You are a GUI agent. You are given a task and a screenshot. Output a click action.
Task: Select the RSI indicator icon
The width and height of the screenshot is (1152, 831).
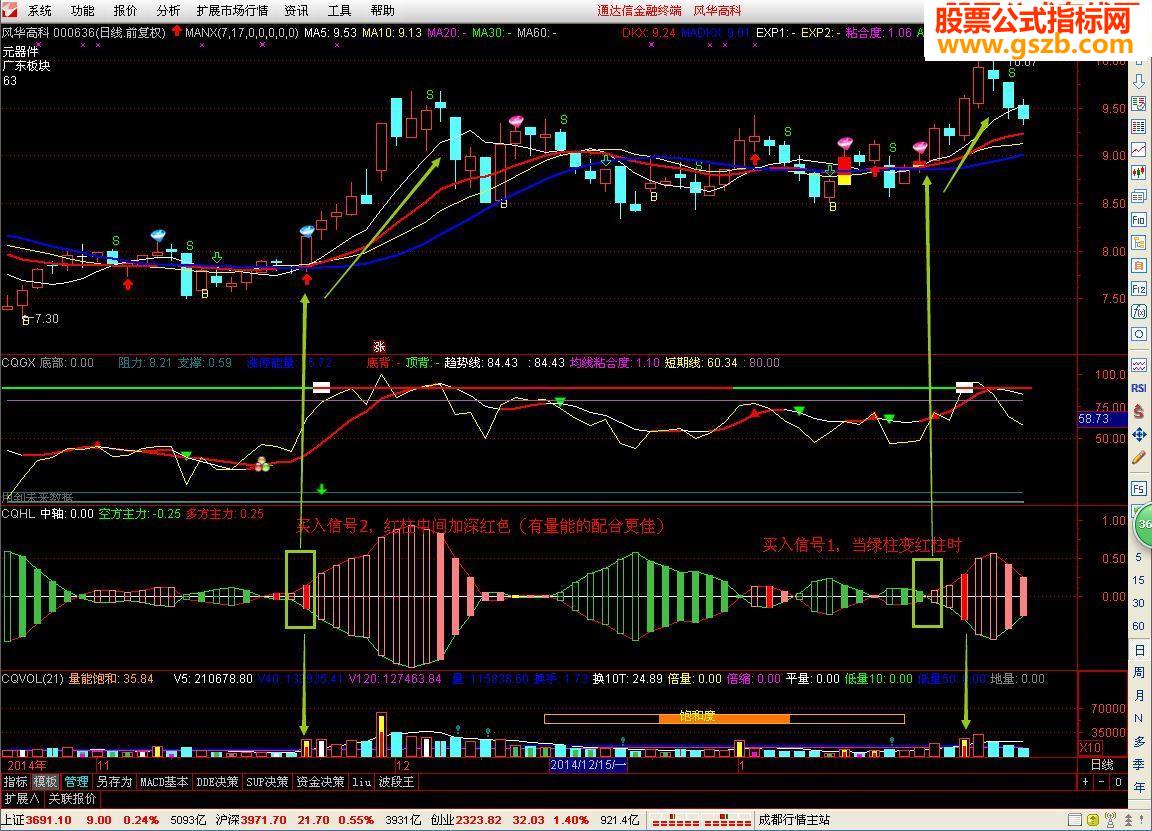(1139, 388)
